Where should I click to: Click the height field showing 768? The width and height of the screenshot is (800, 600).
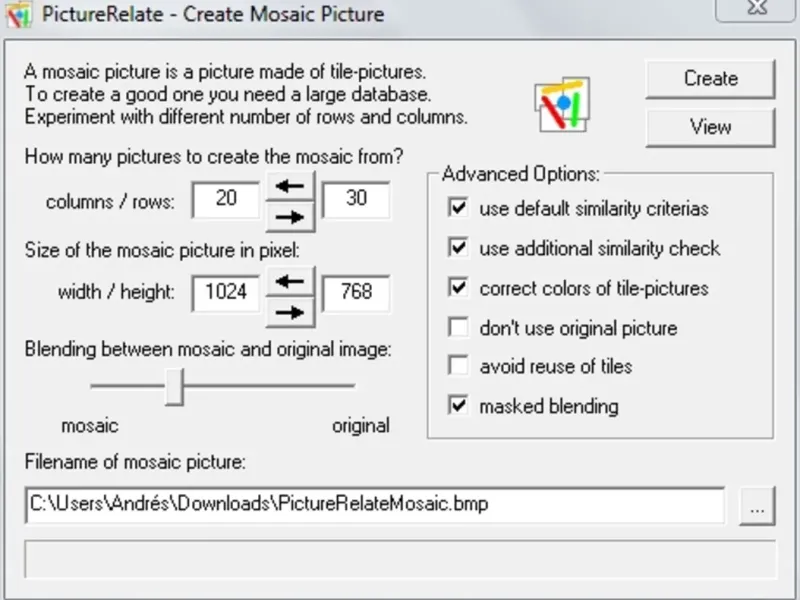pos(356,294)
